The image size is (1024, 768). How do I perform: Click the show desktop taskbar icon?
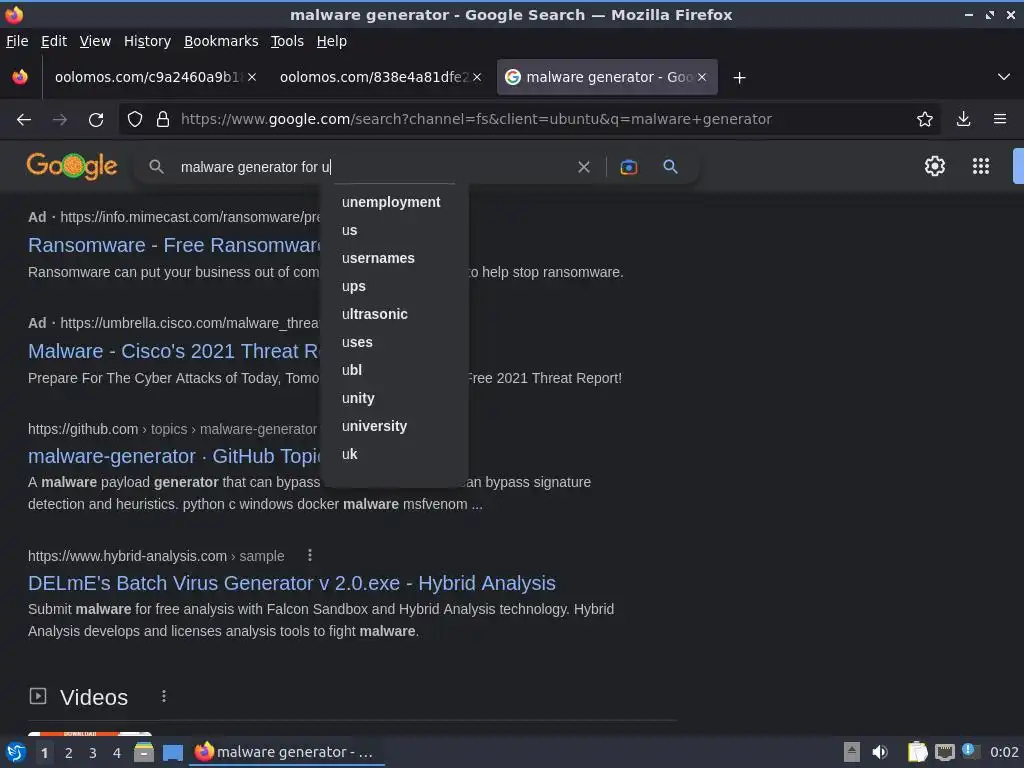pyautogui.click(x=172, y=753)
